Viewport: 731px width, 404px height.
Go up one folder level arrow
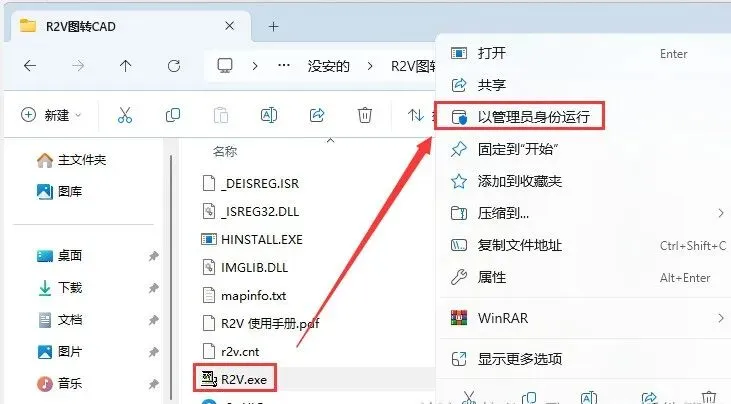pyautogui.click(x=125, y=66)
